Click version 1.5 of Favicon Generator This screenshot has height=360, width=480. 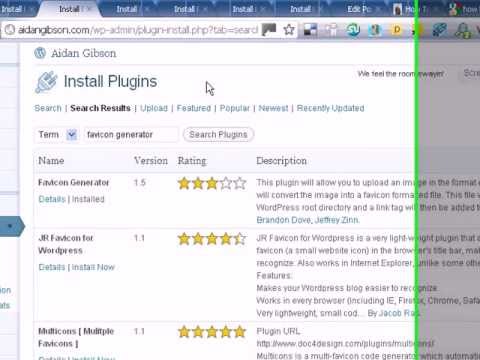coord(140,183)
